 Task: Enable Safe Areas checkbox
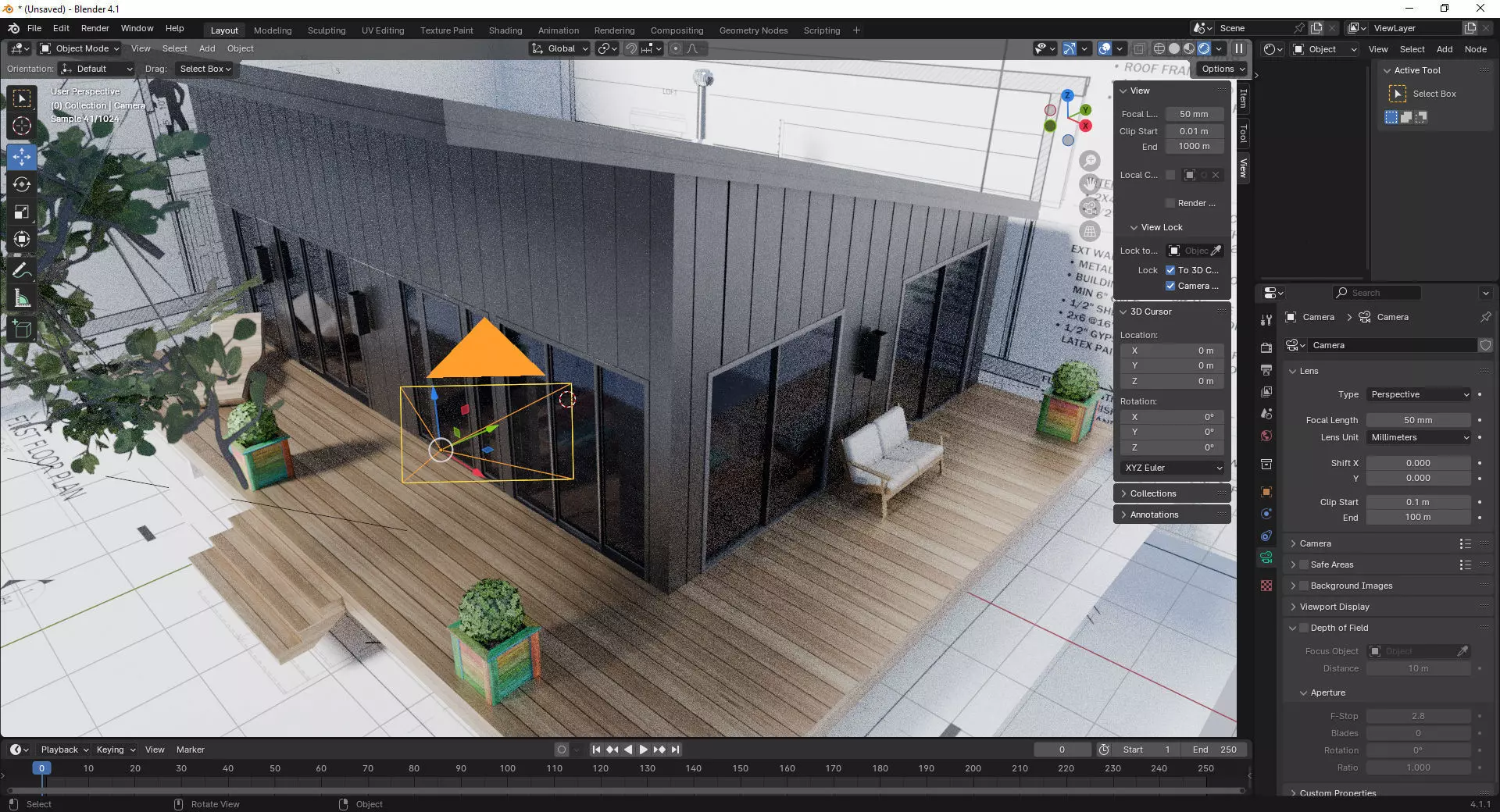(x=1303, y=564)
